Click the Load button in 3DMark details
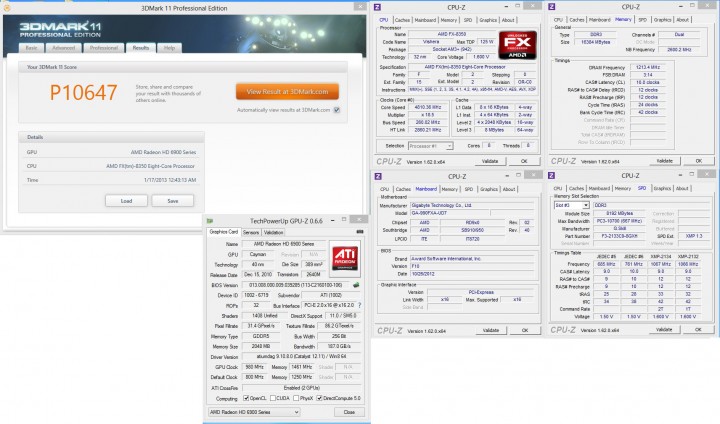Image resolution: width=720 pixels, height=424 pixels. pyautogui.click(x=126, y=201)
